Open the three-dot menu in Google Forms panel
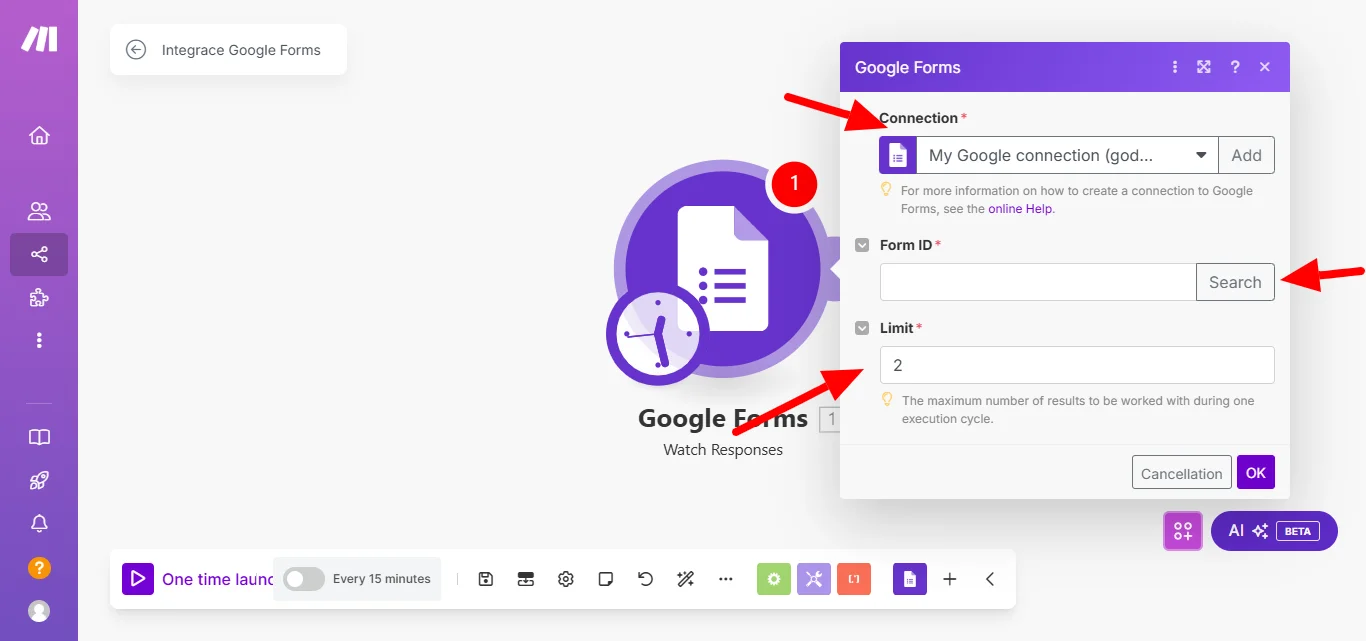This screenshot has width=1366, height=641. point(1174,66)
